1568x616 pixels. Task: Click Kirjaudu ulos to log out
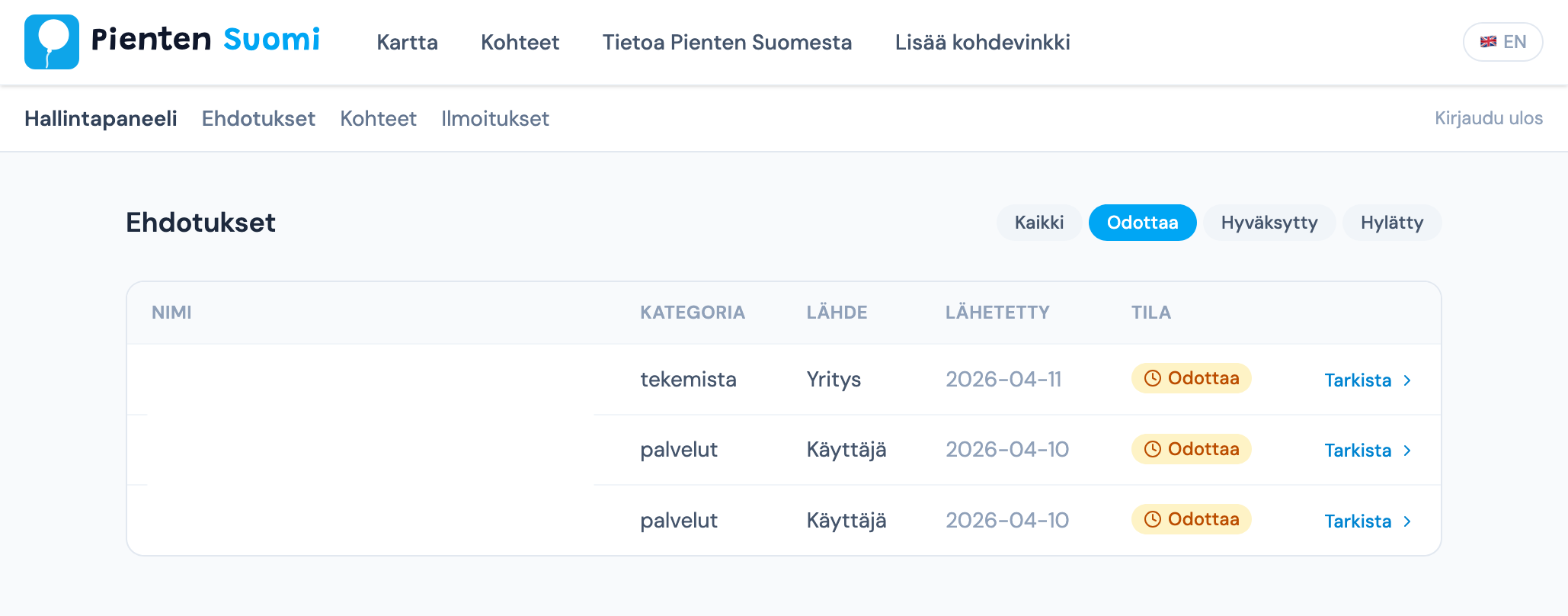1488,118
